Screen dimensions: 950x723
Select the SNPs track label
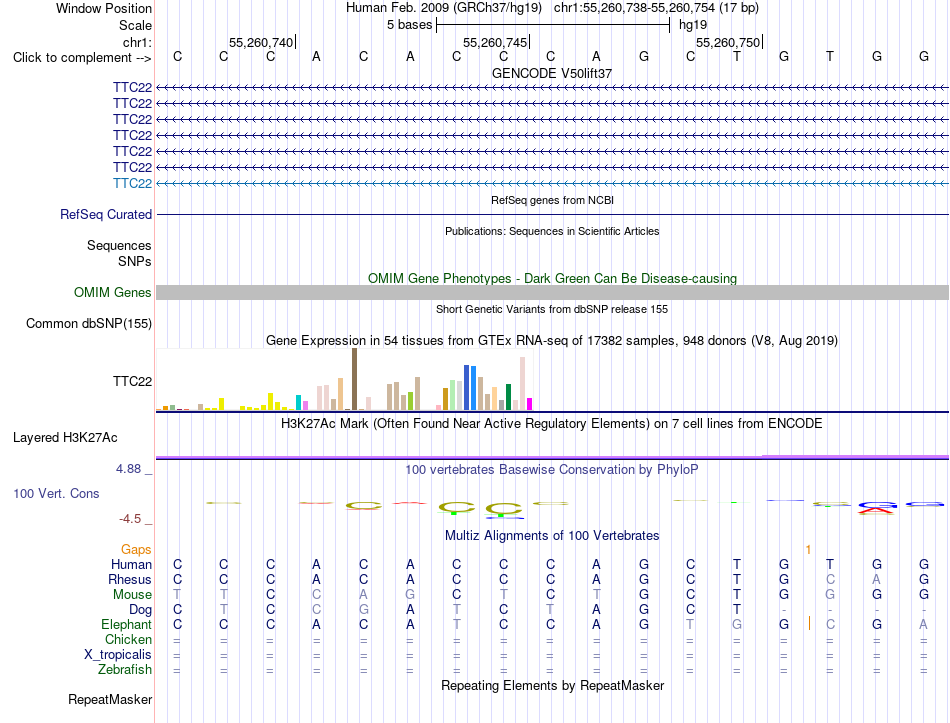tap(135, 261)
